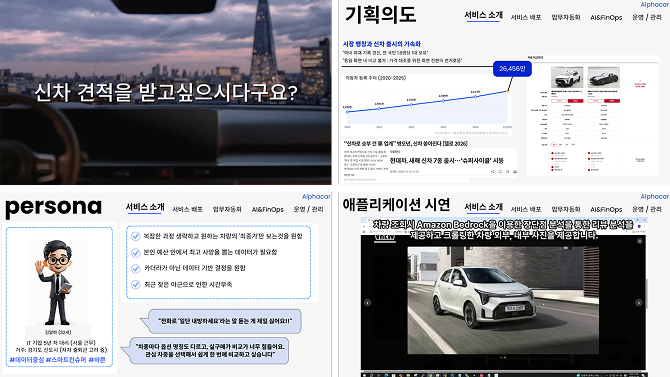Click checkmark beside 복잡한 과정 생략하고 line

(135, 236)
